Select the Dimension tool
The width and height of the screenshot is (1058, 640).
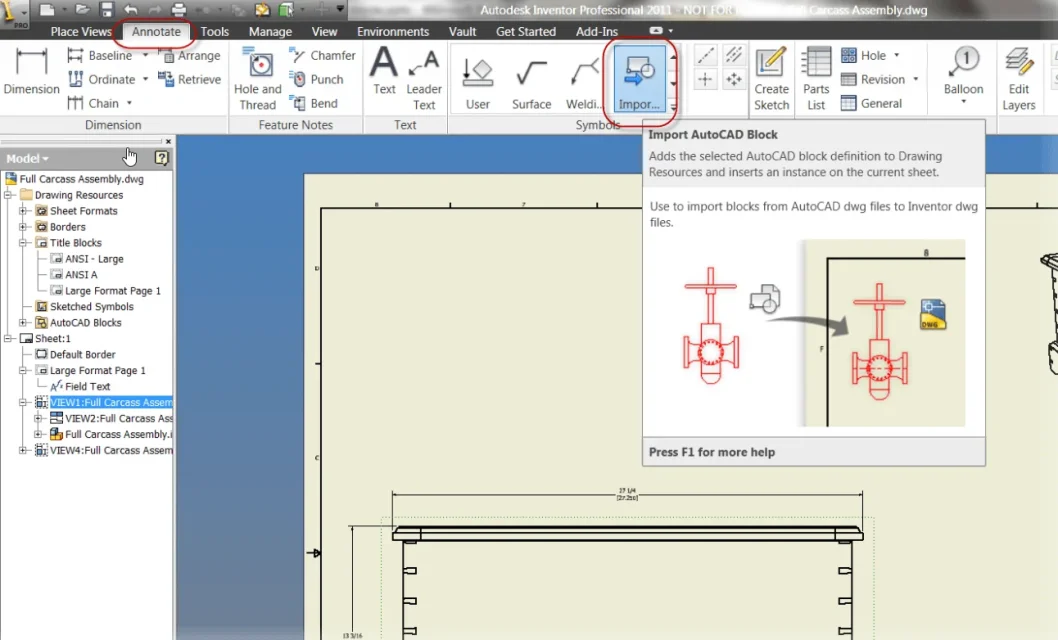pos(31,71)
